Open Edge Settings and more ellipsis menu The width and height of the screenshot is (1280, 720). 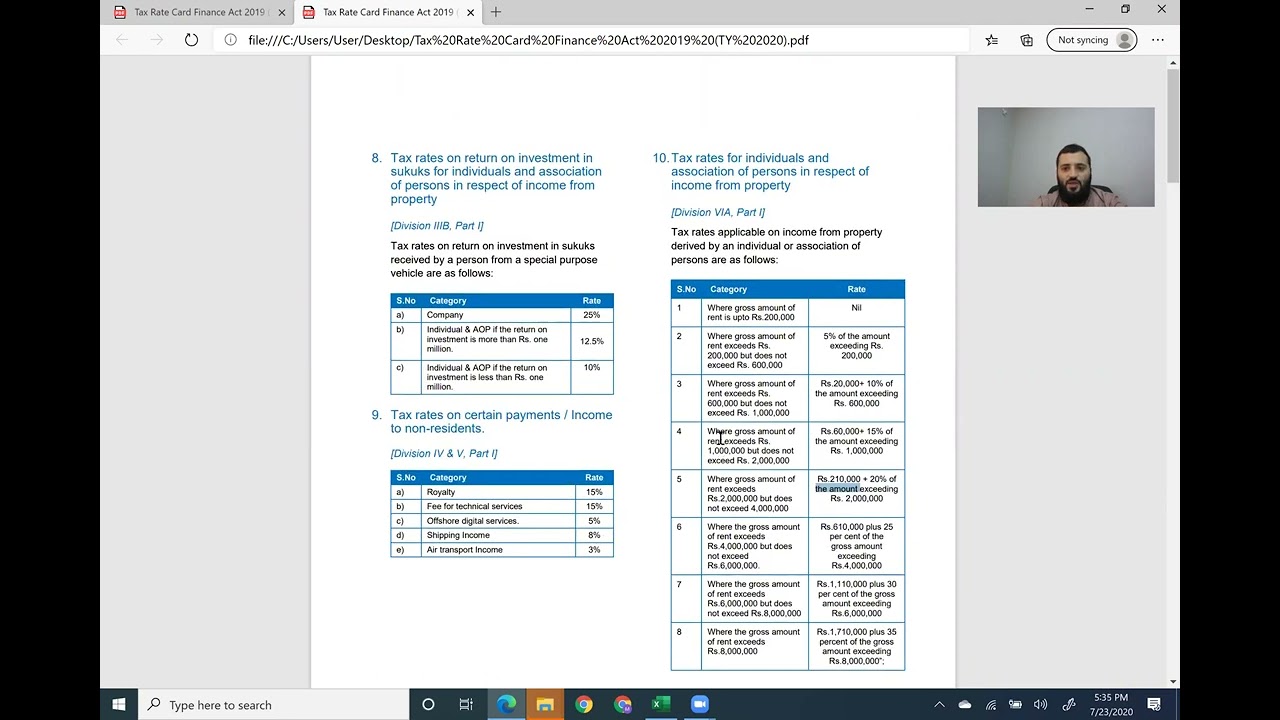tap(1157, 40)
